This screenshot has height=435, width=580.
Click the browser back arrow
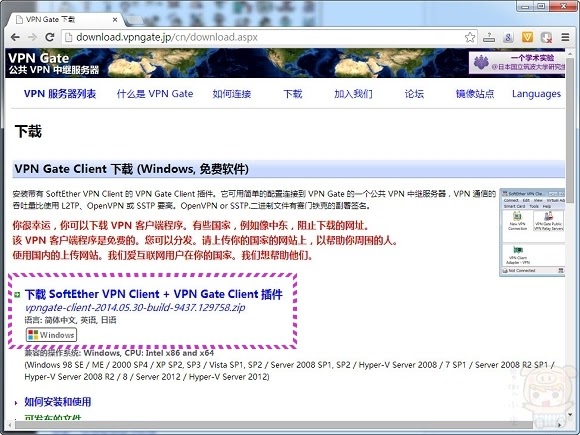click(15, 37)
